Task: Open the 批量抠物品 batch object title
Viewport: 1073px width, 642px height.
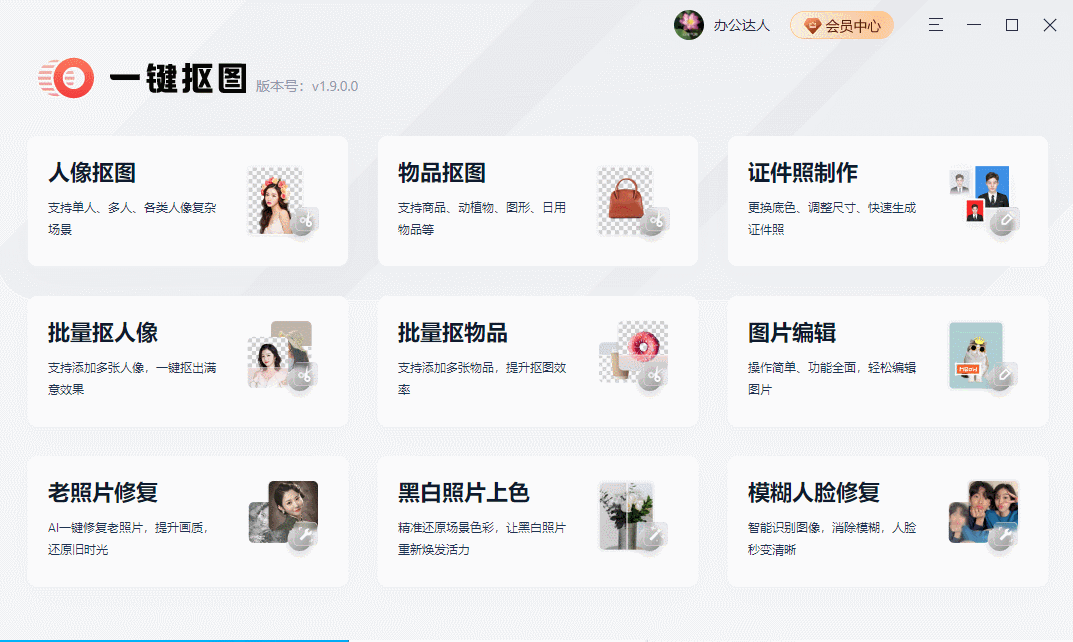Action: click(453, 333)
